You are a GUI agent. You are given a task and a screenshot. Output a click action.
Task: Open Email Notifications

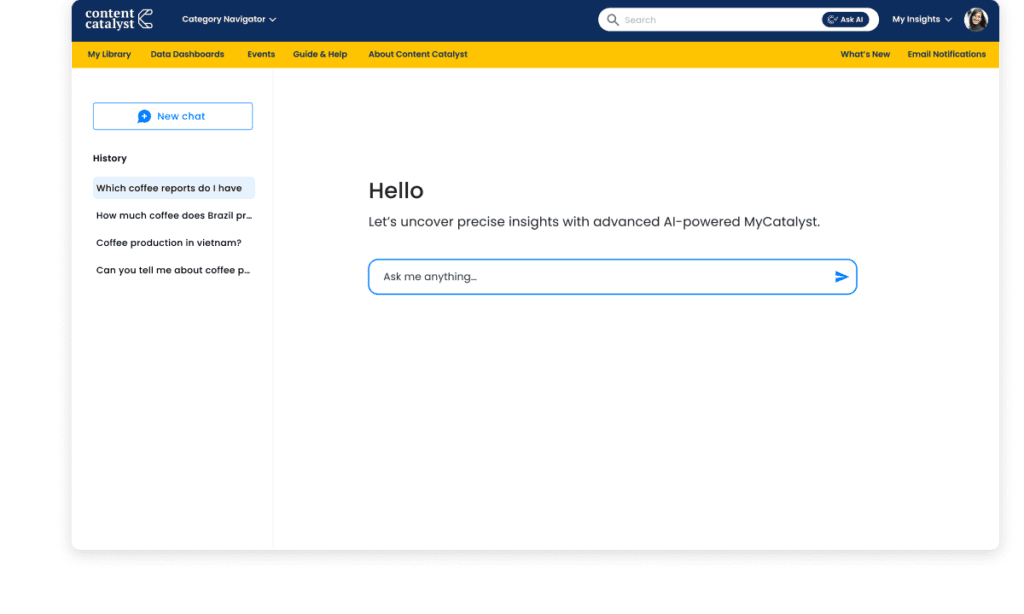[x=946, y=54]
